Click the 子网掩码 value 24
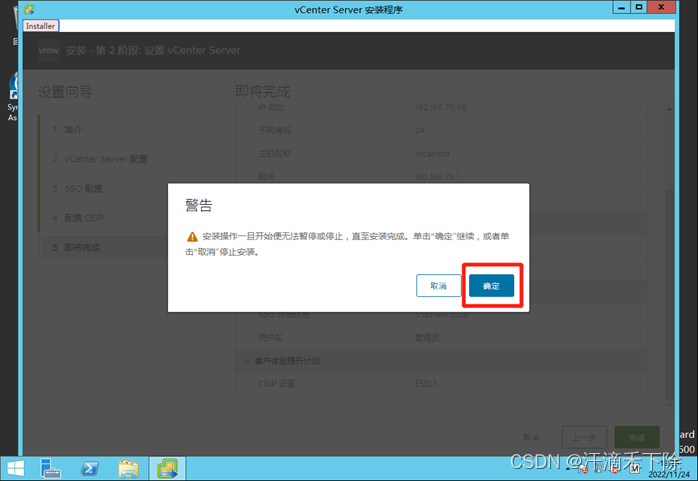The height and width of the screenshot is (481, 698). click(x=420, y=131)
